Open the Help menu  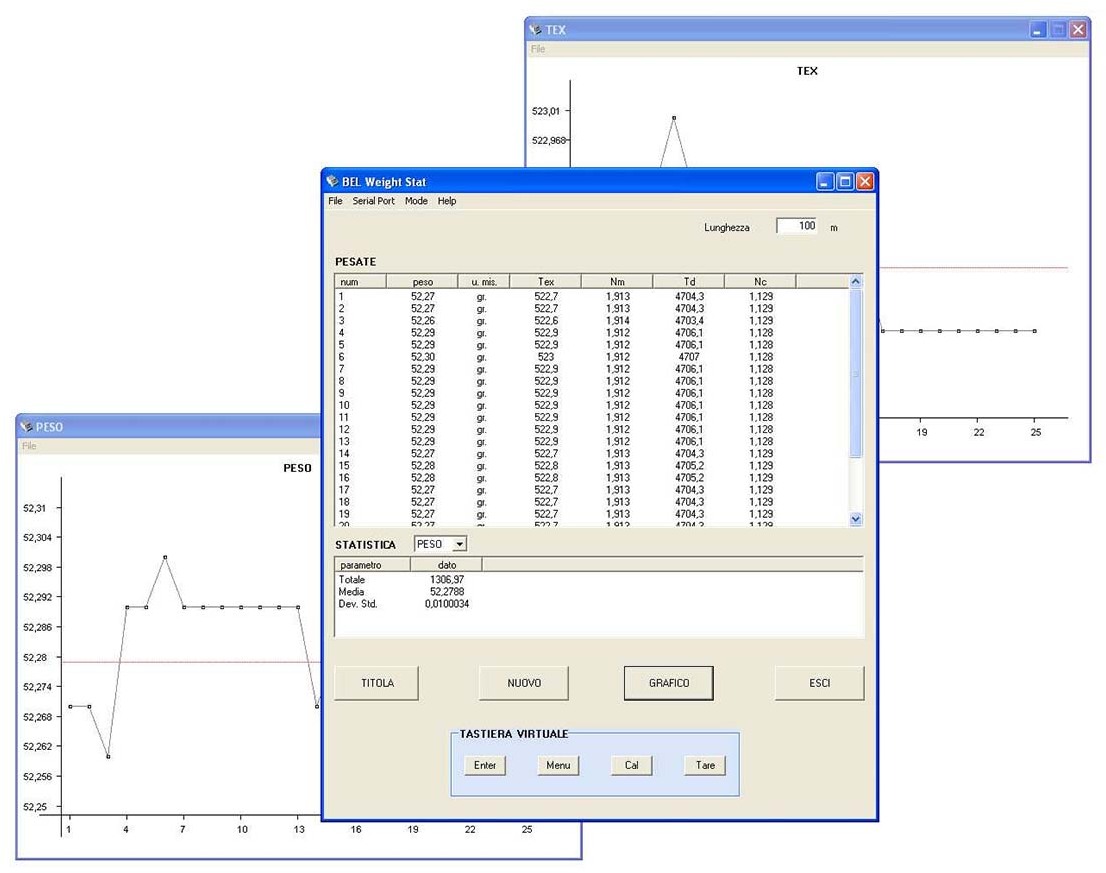446,201
